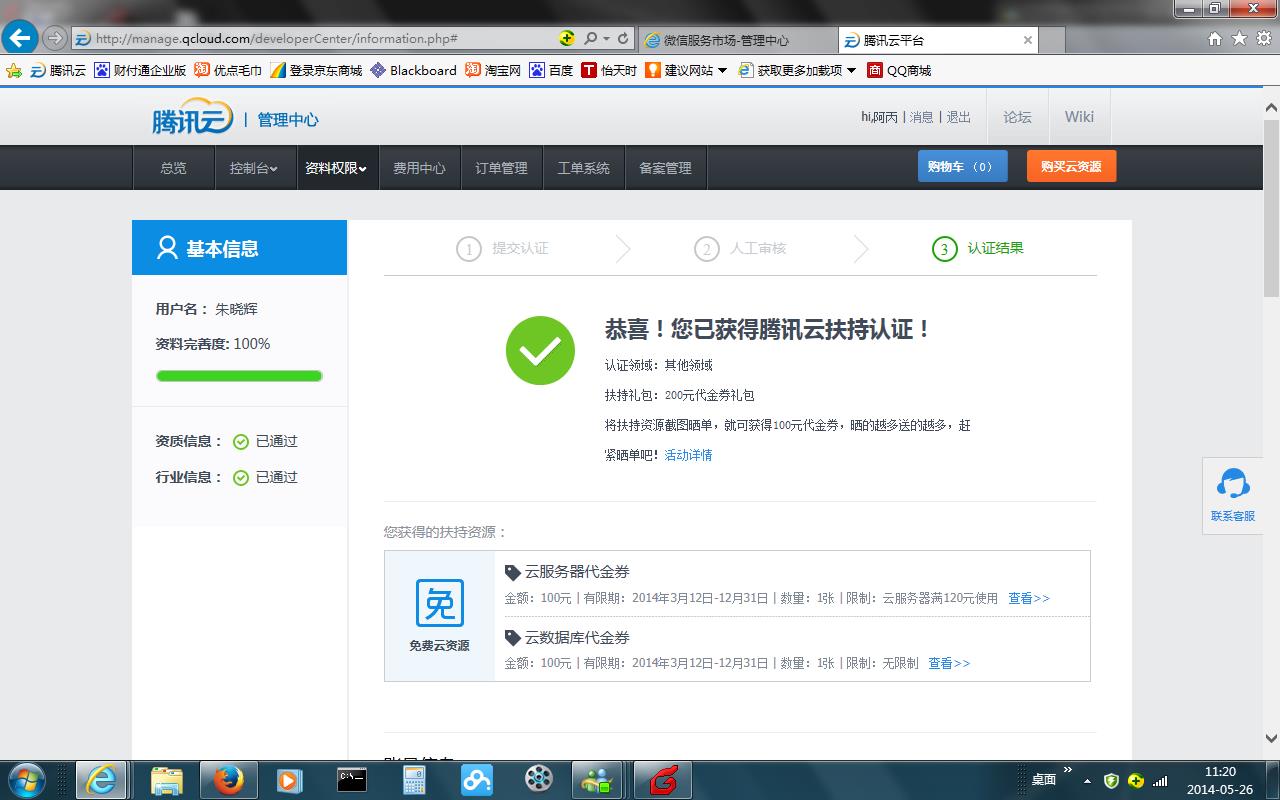This screenshot has height=800, width=1280.
Task: Click the page scrollbar up arrow
Action: click(1271, 108)
